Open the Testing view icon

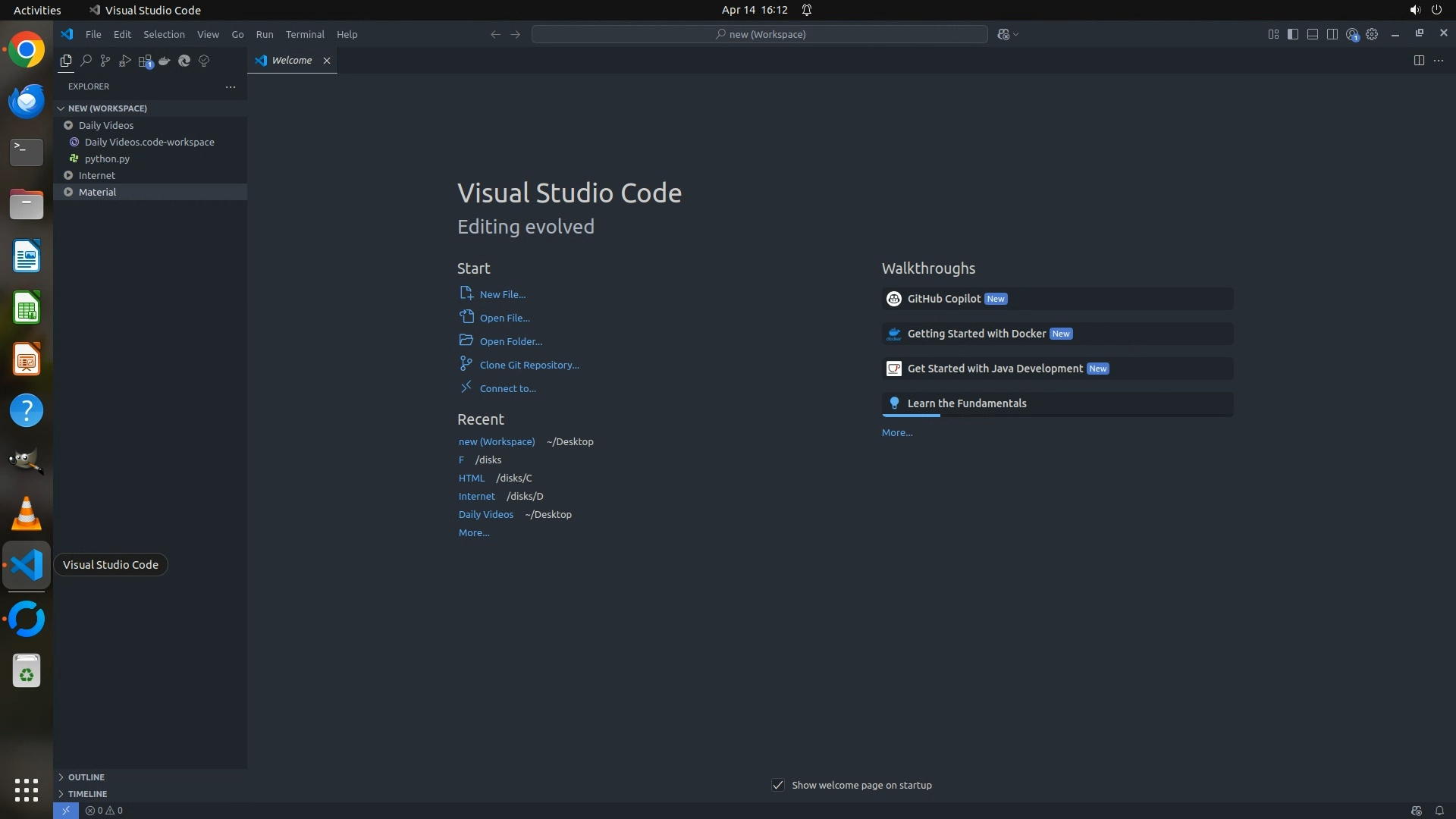coord(204,61)
